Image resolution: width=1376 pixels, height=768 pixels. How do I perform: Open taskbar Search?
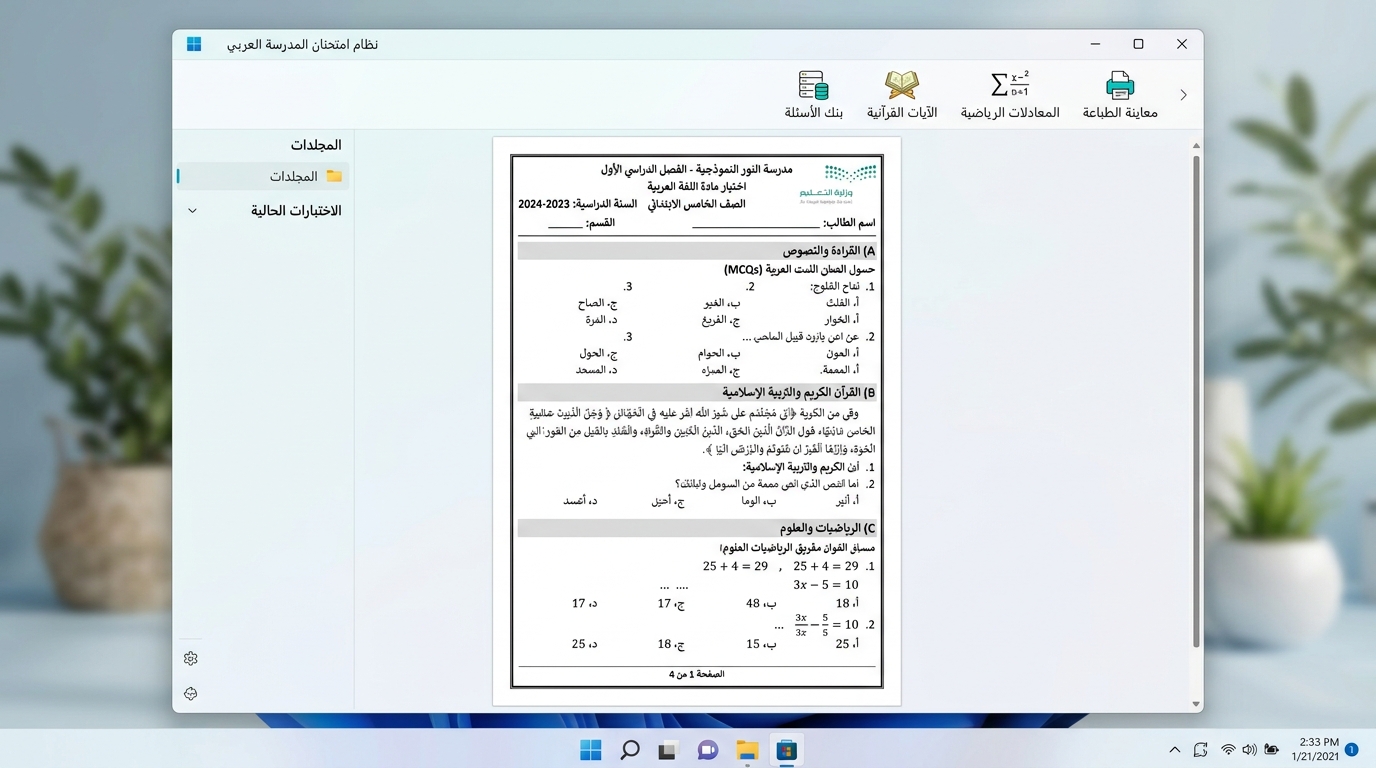pos(630,750)
